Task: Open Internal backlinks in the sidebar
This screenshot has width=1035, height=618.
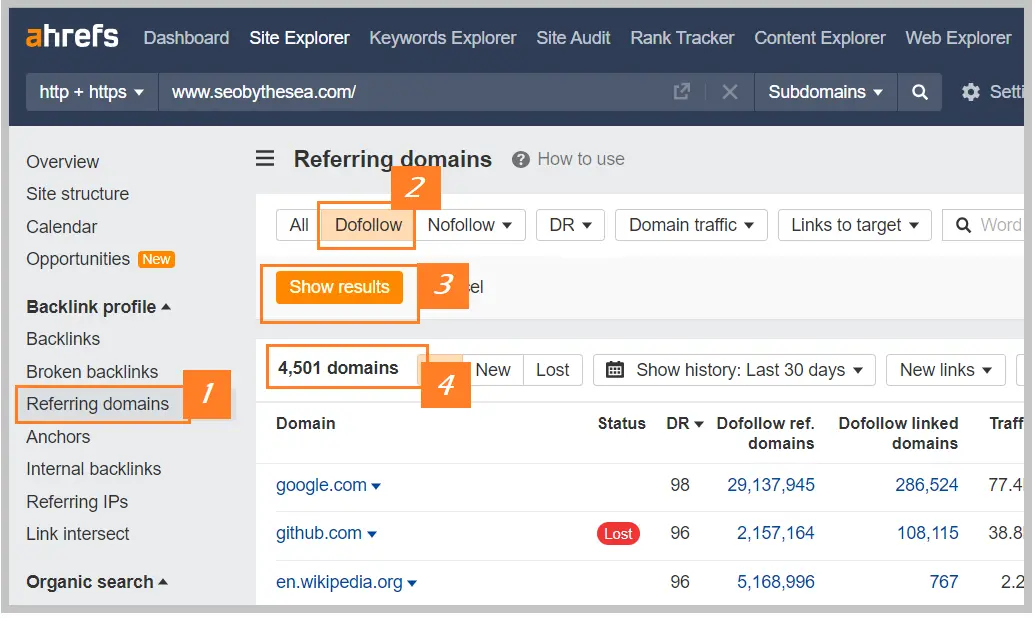Action: coord(94,469)
